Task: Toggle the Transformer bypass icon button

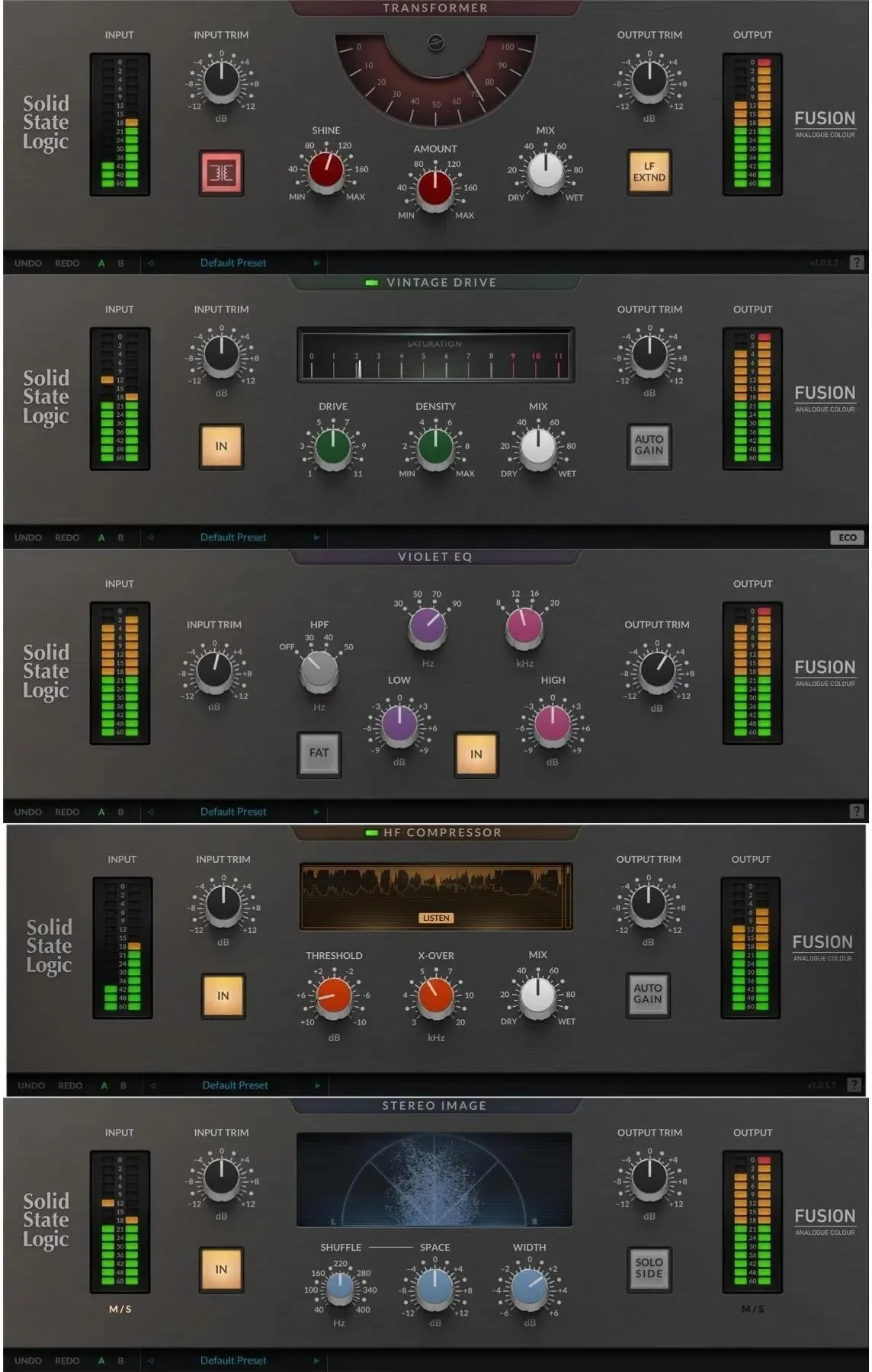Action: (222, 173)
